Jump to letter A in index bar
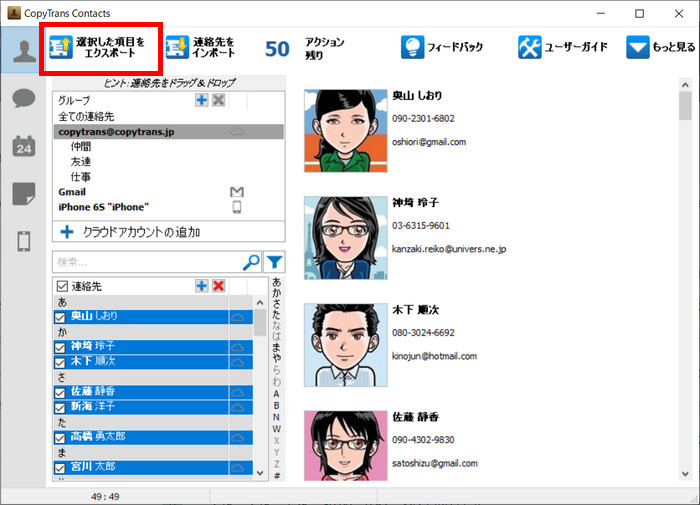This screenshot has width=700, height=505. [x=276, y=394]
